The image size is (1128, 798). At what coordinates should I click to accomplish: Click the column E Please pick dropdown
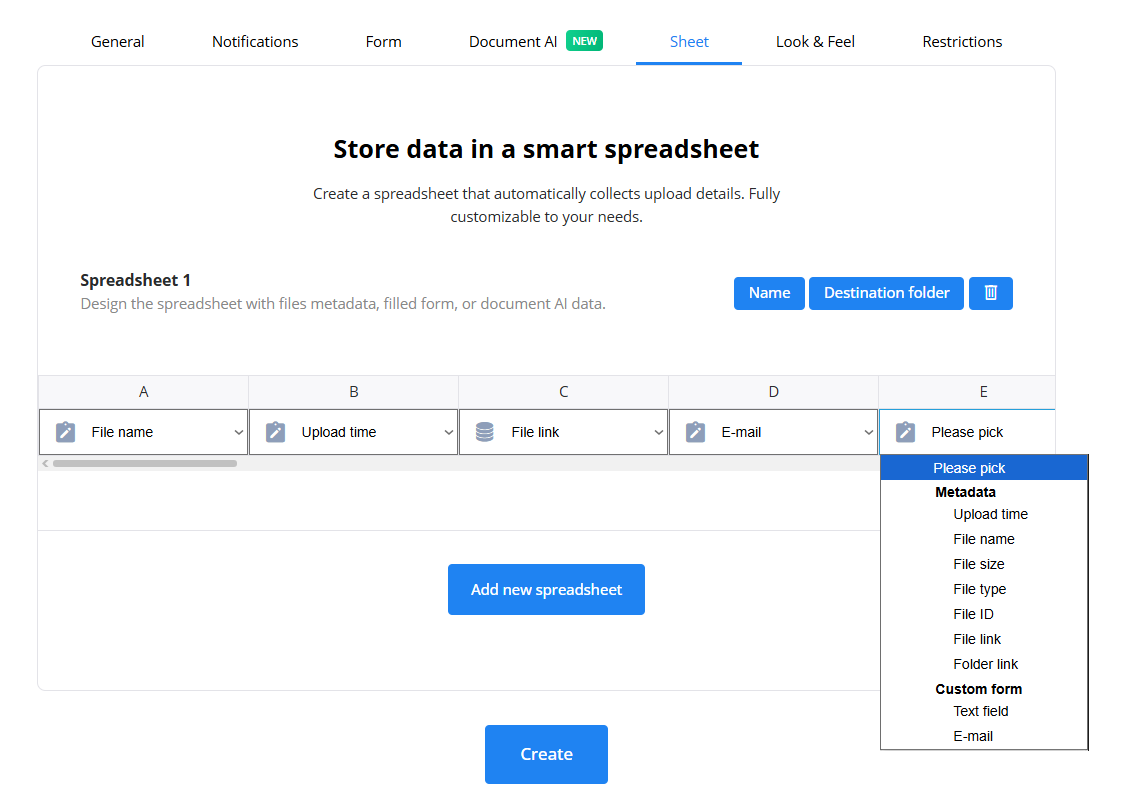968,432
